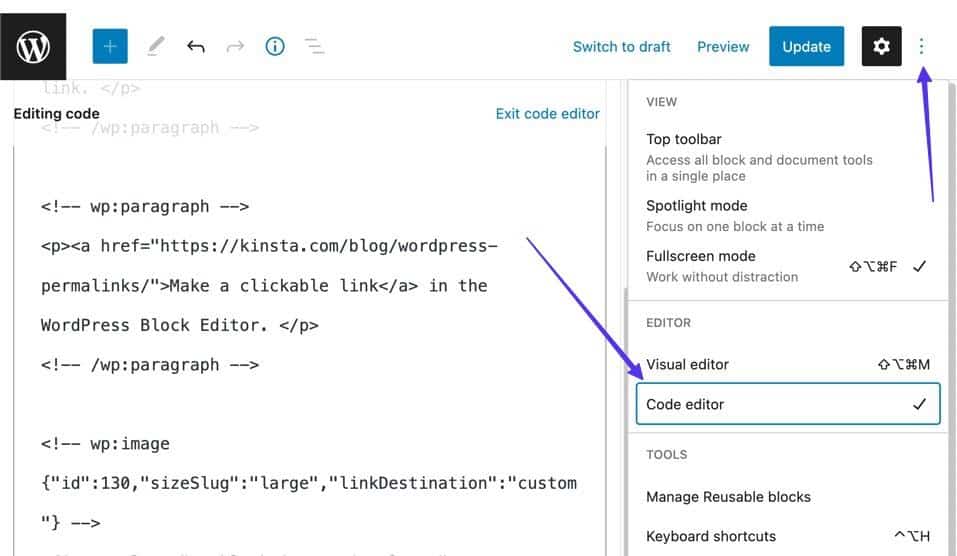Open the list view outline icon
The width and height of the screenshot is (957, 556).
314,46
